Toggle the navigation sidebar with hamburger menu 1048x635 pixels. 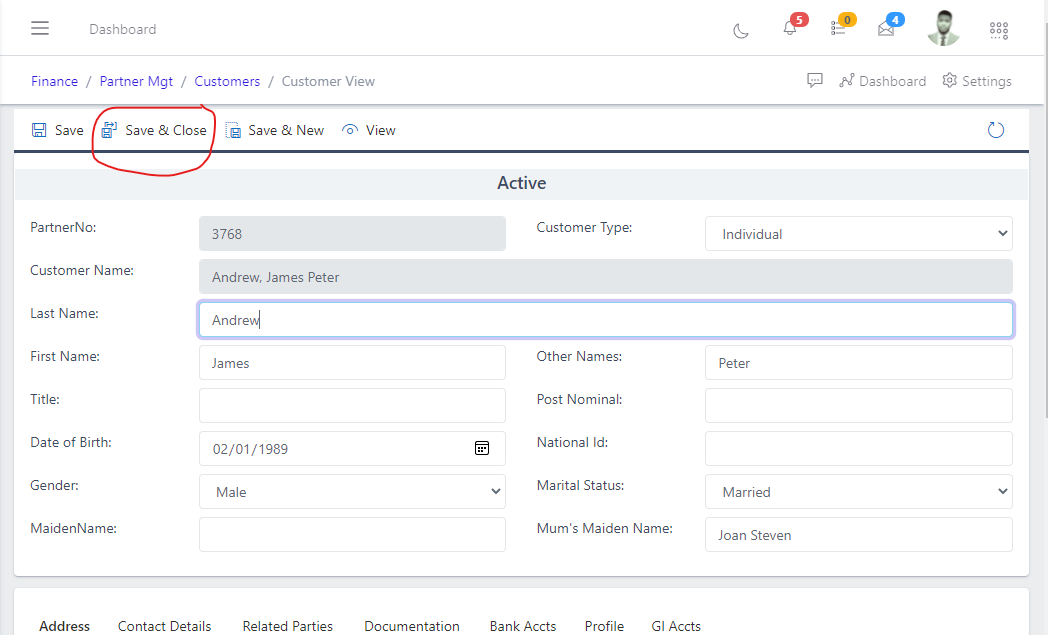[x=40, y=28]
